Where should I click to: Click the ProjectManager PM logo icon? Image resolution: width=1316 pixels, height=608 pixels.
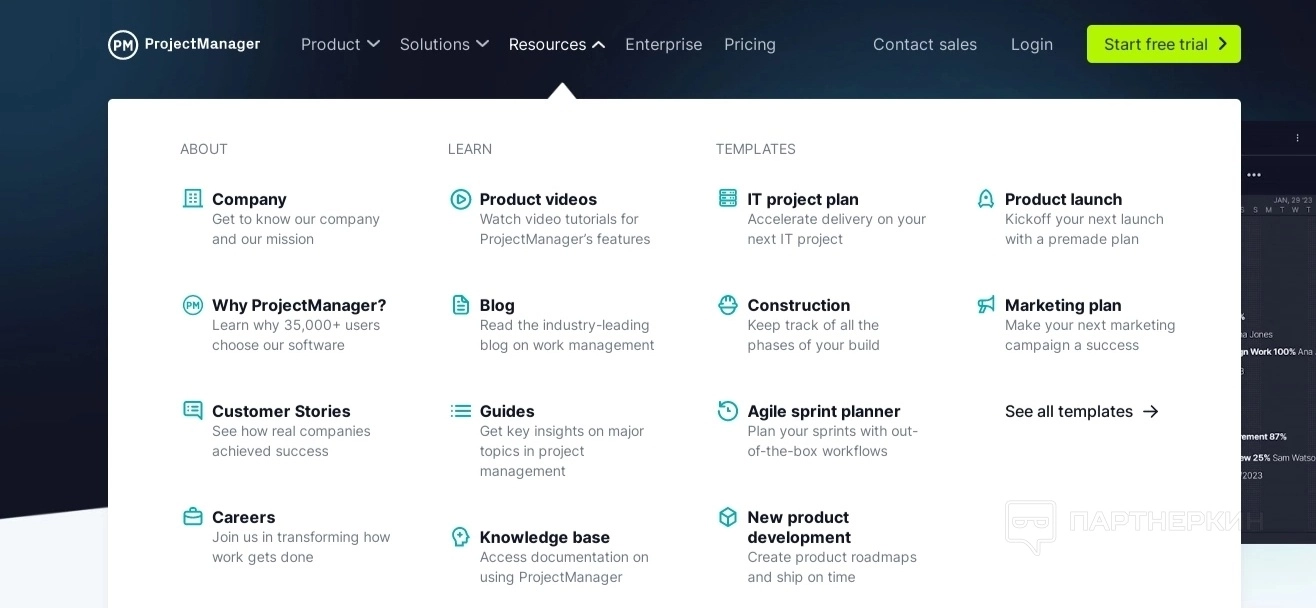point(123,44)
